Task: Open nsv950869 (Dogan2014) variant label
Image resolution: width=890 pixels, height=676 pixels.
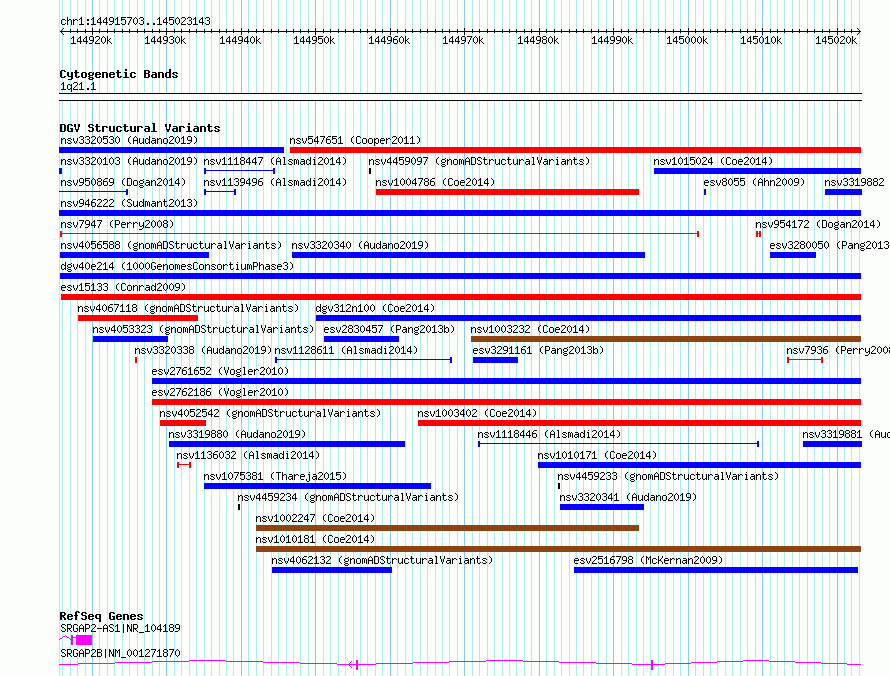Action: click(123, 182)
